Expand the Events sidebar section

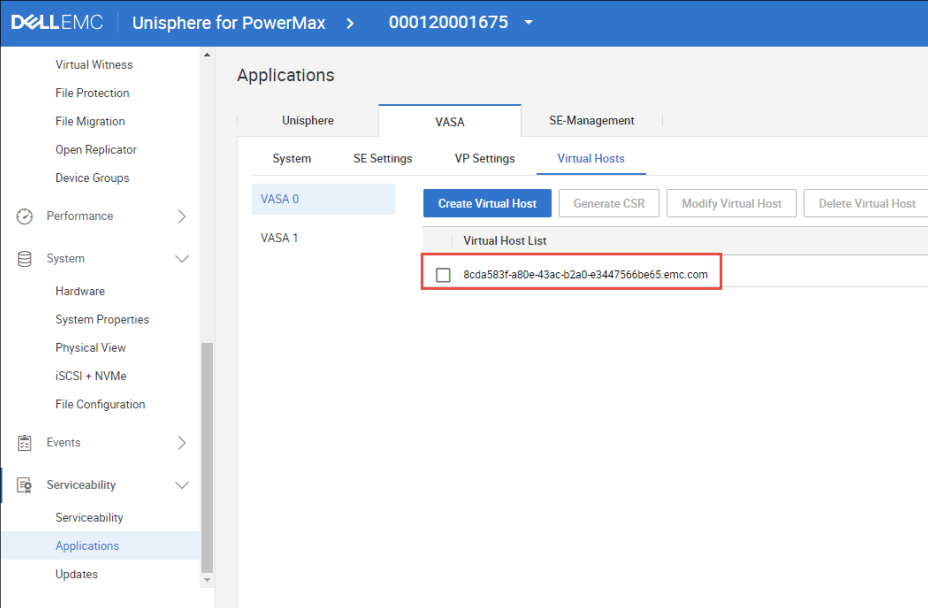click(x=182, y=442)
